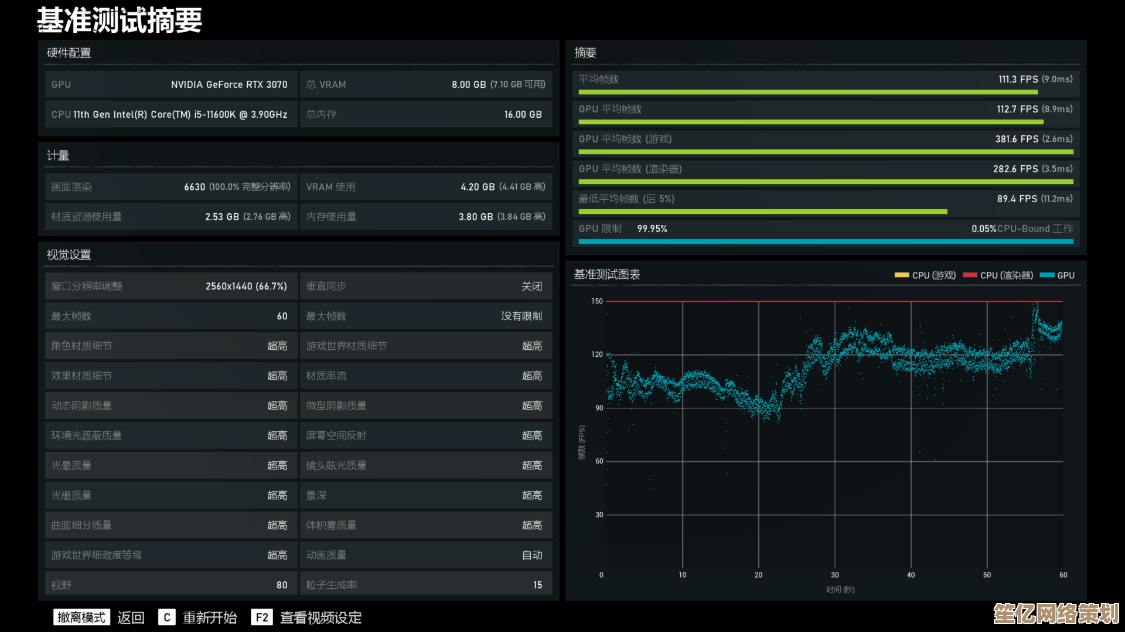Select the 窗口分辨率调整 2560x1440 row
The height and width of the screenshot is (632, 1125).
click(x=170, y=286)
